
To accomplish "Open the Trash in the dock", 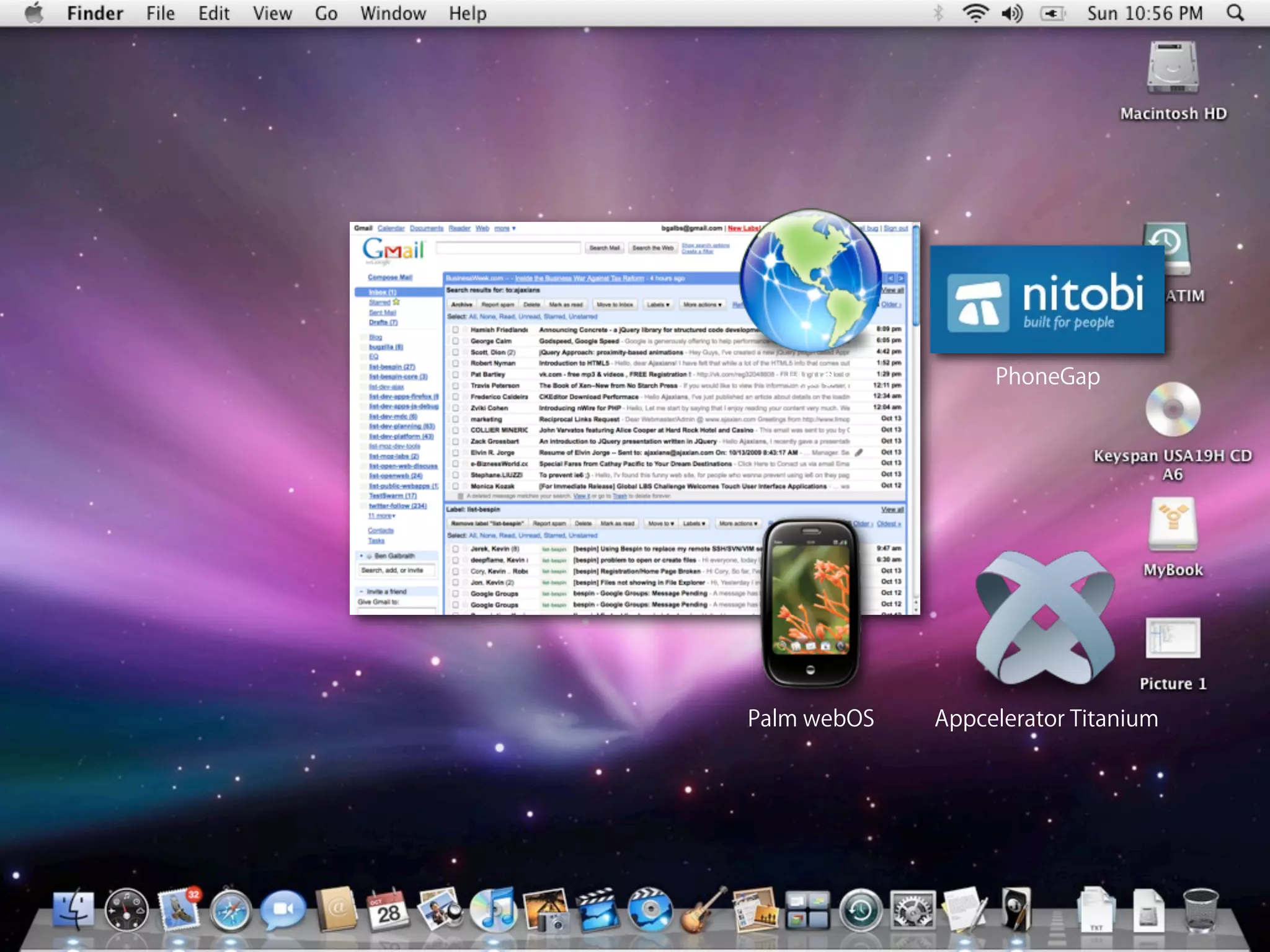I will coord(1200,910).
